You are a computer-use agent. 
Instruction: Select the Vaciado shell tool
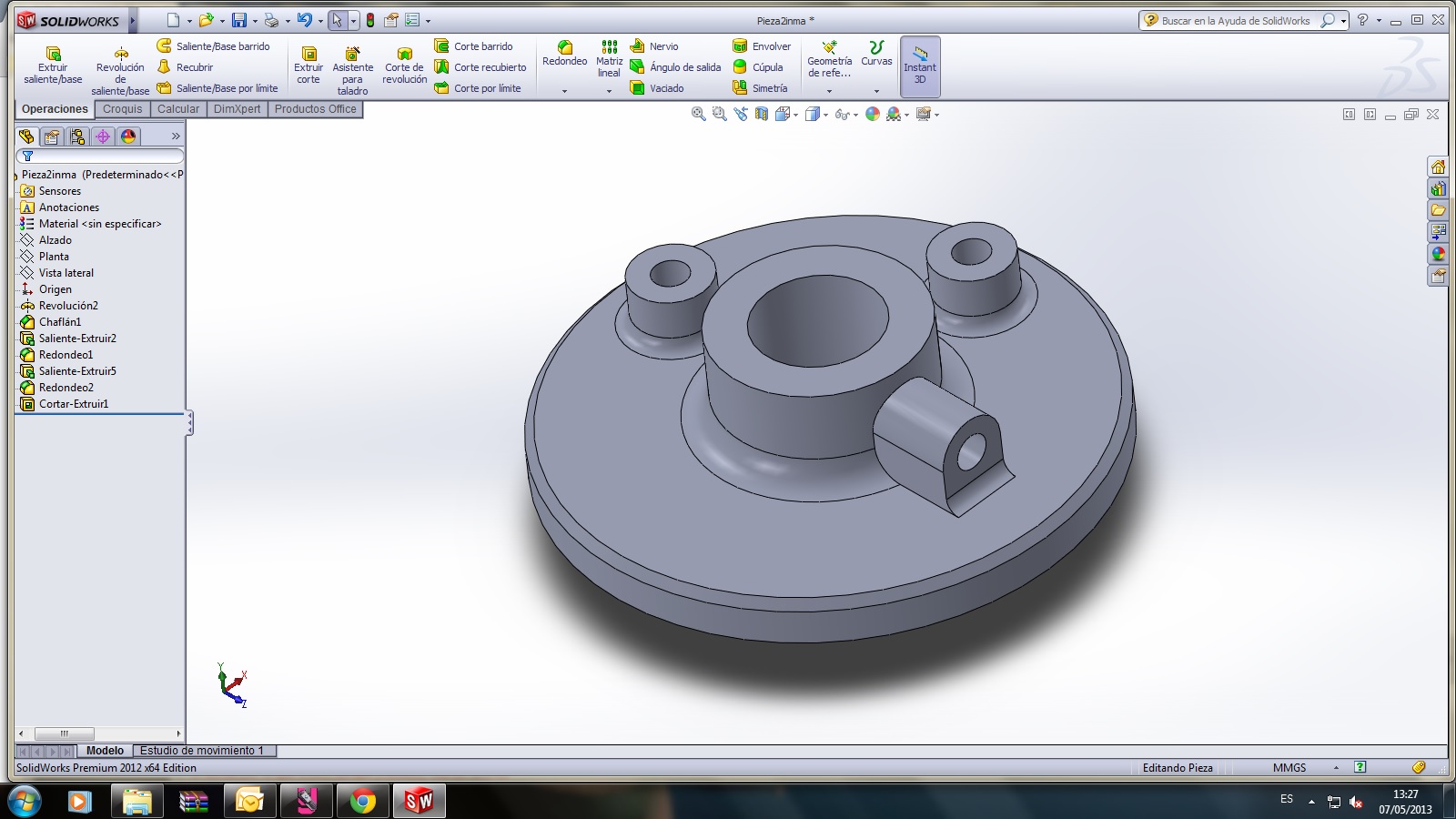tap(657, 87)
